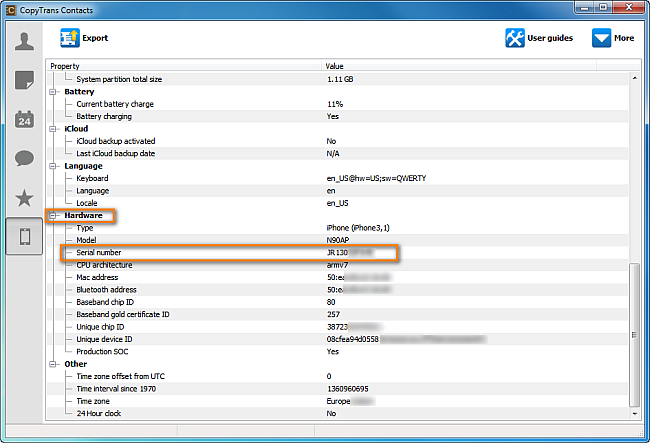Select the Serial number row

click(338, 253)
